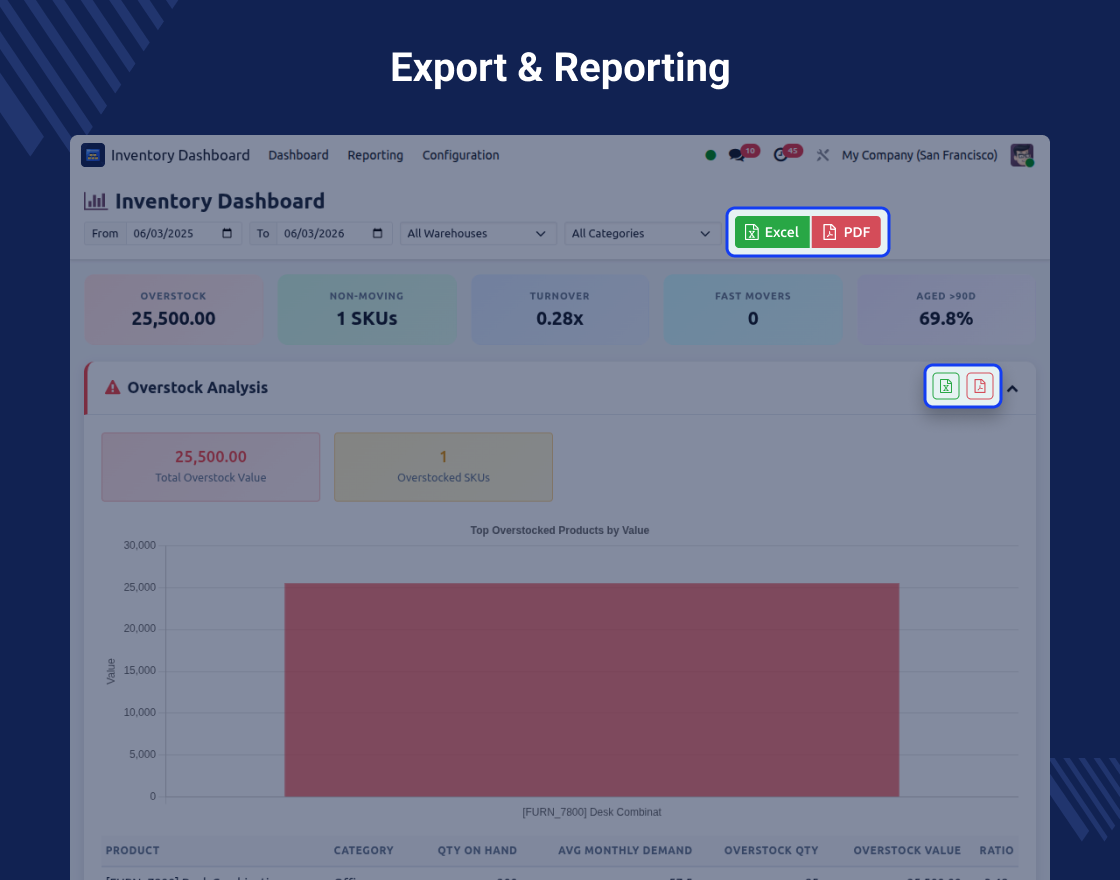The image size is (1120, 880).
Task: Click the bar chart icon beside page title
Action: click(x=96, y=201)
